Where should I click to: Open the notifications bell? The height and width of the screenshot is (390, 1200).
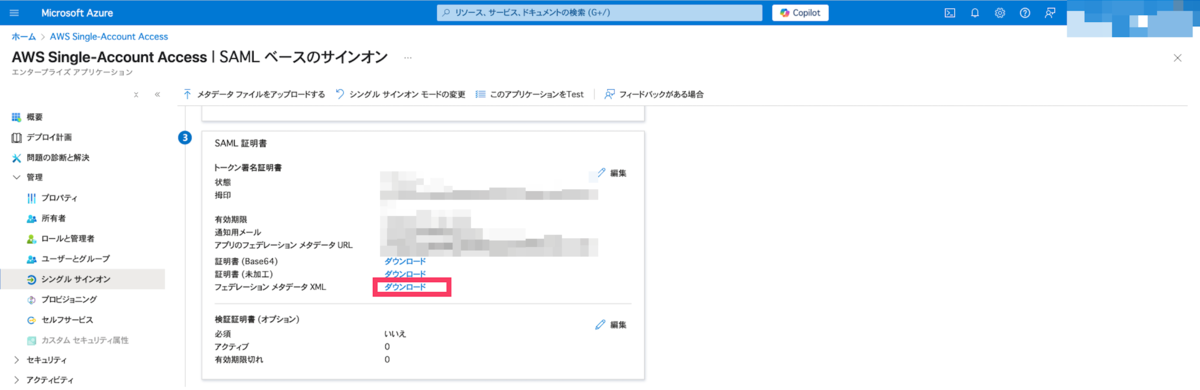975,12
